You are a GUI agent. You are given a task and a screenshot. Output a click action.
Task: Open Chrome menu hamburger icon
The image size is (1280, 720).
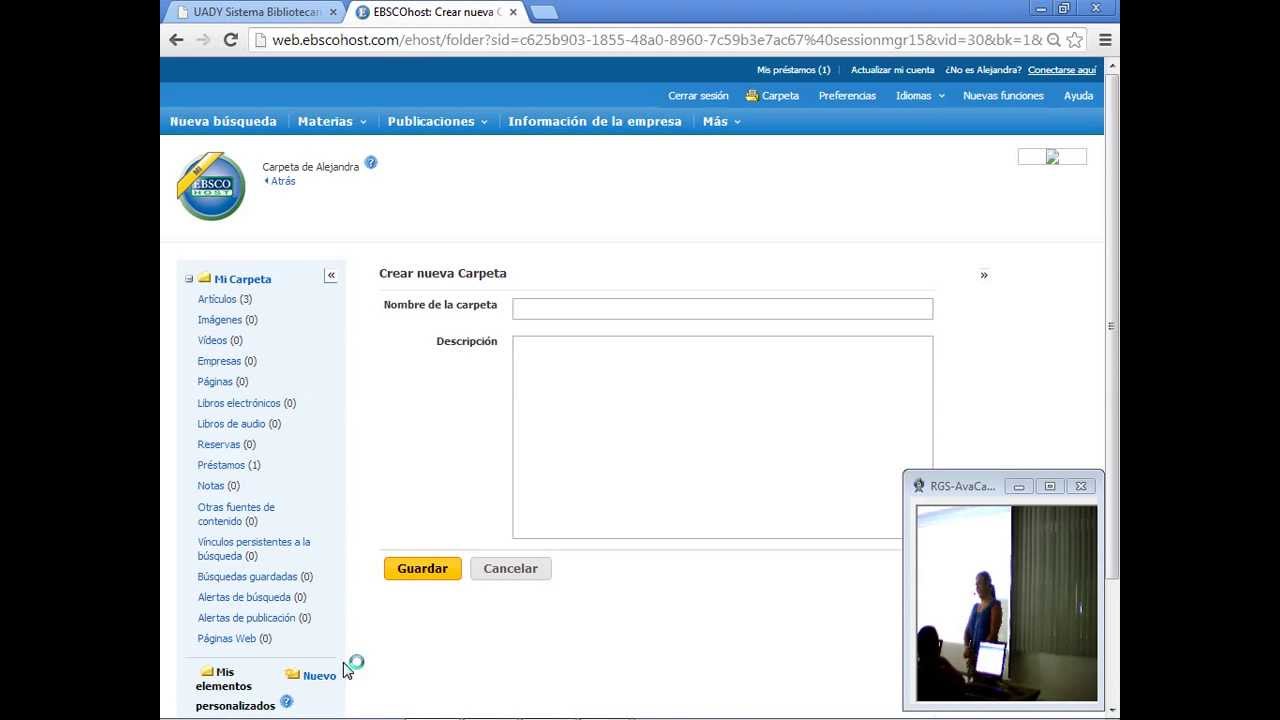1105,40
